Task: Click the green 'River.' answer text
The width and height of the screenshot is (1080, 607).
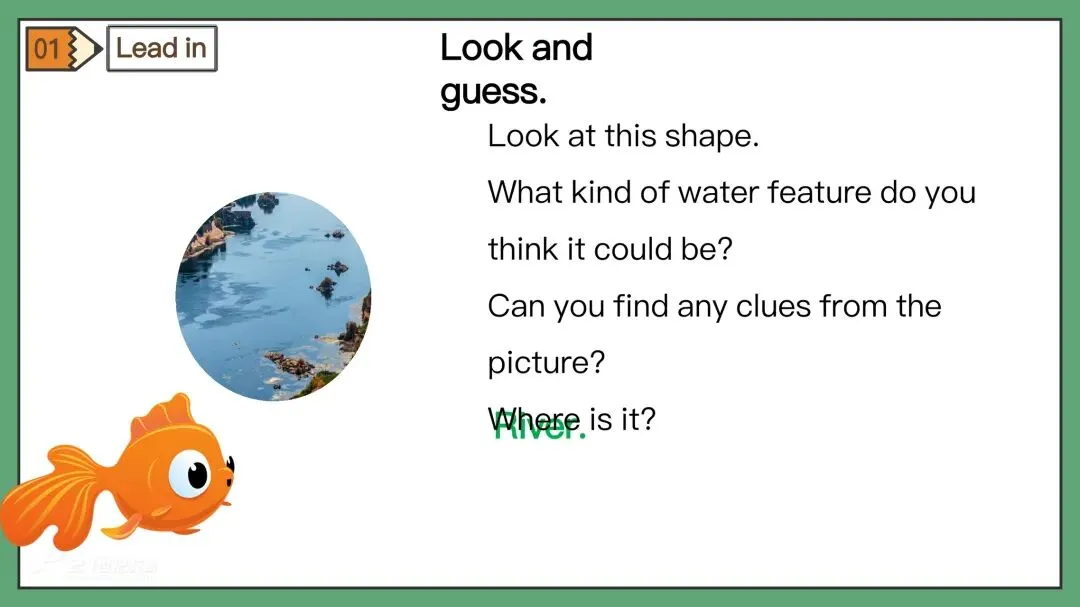Action: coord(539,428)
